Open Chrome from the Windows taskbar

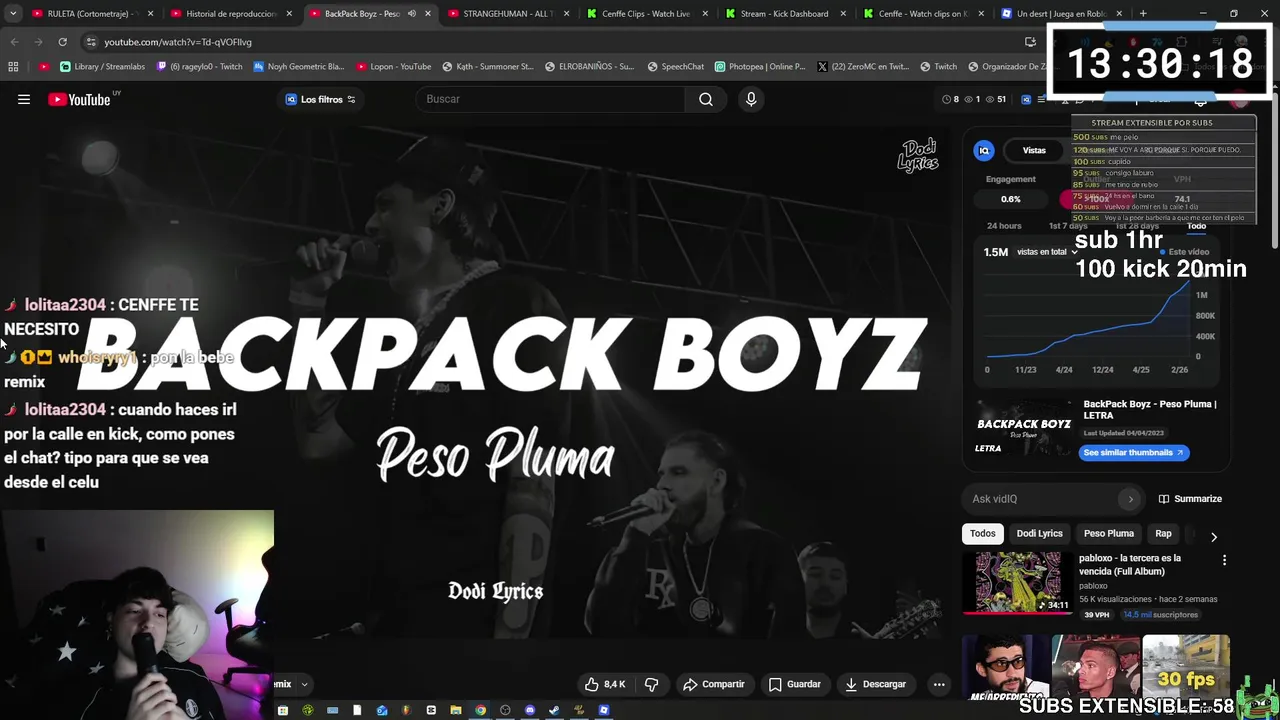(480, 710)
